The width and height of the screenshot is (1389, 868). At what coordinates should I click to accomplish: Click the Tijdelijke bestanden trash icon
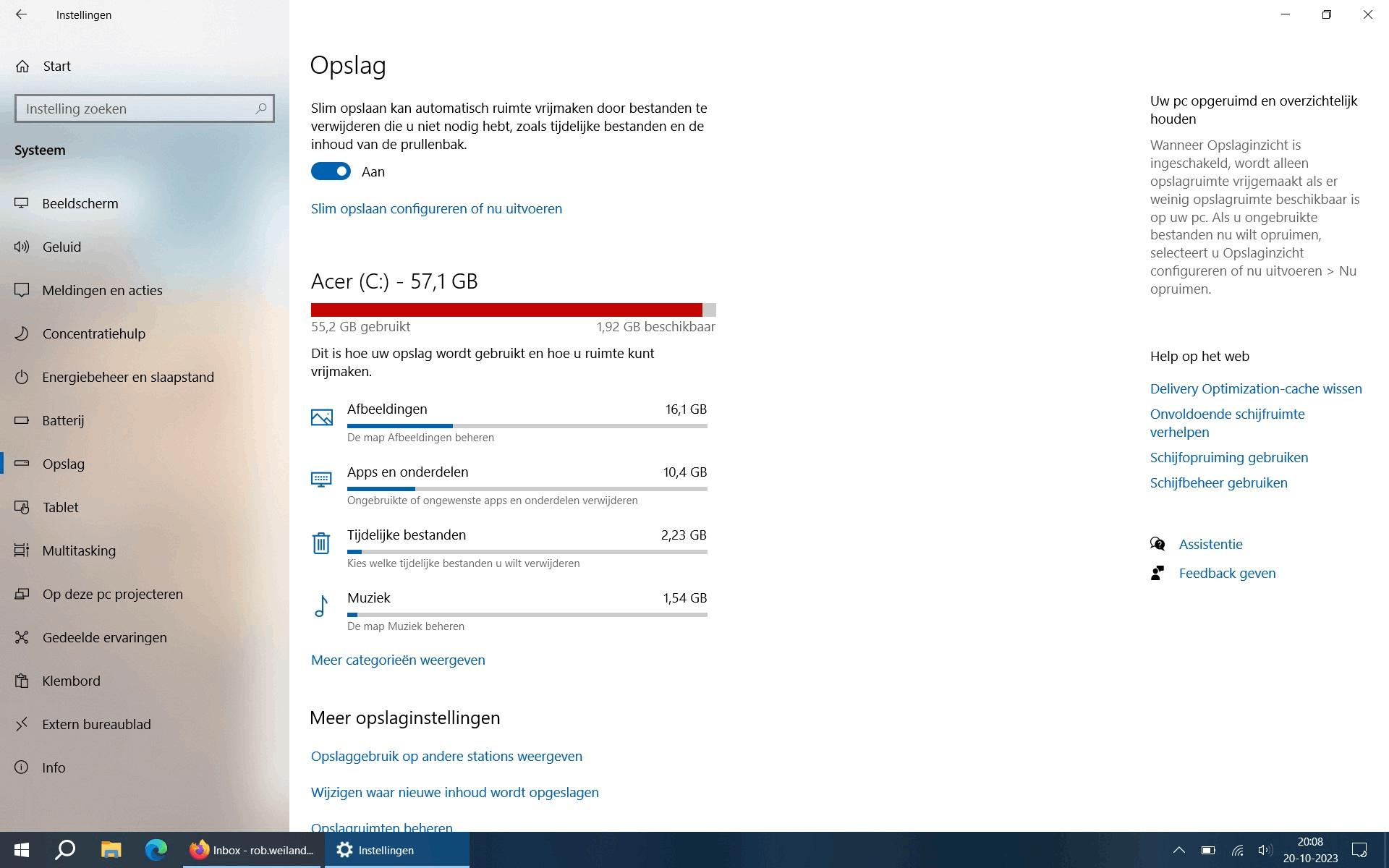[x=321, y=543]
